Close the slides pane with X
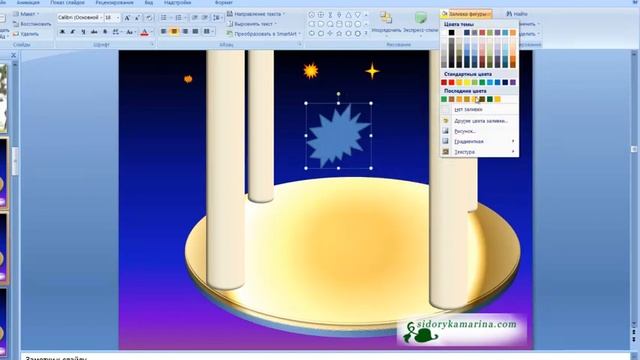Viewport: 640px width, 360px height. coord(13,55)
